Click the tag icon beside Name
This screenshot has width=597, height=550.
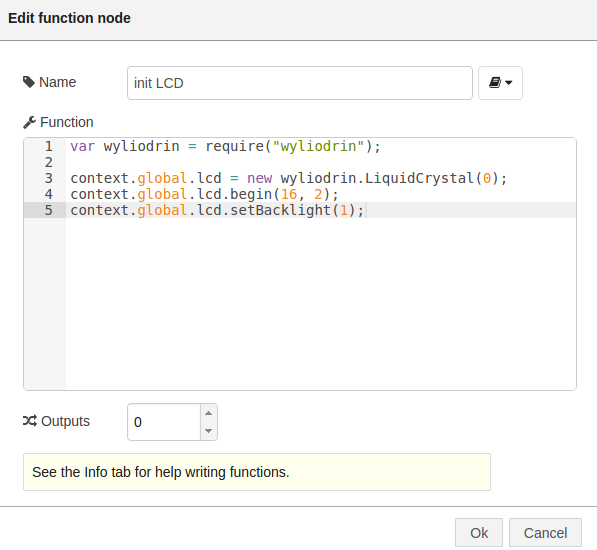coord(29,82)
